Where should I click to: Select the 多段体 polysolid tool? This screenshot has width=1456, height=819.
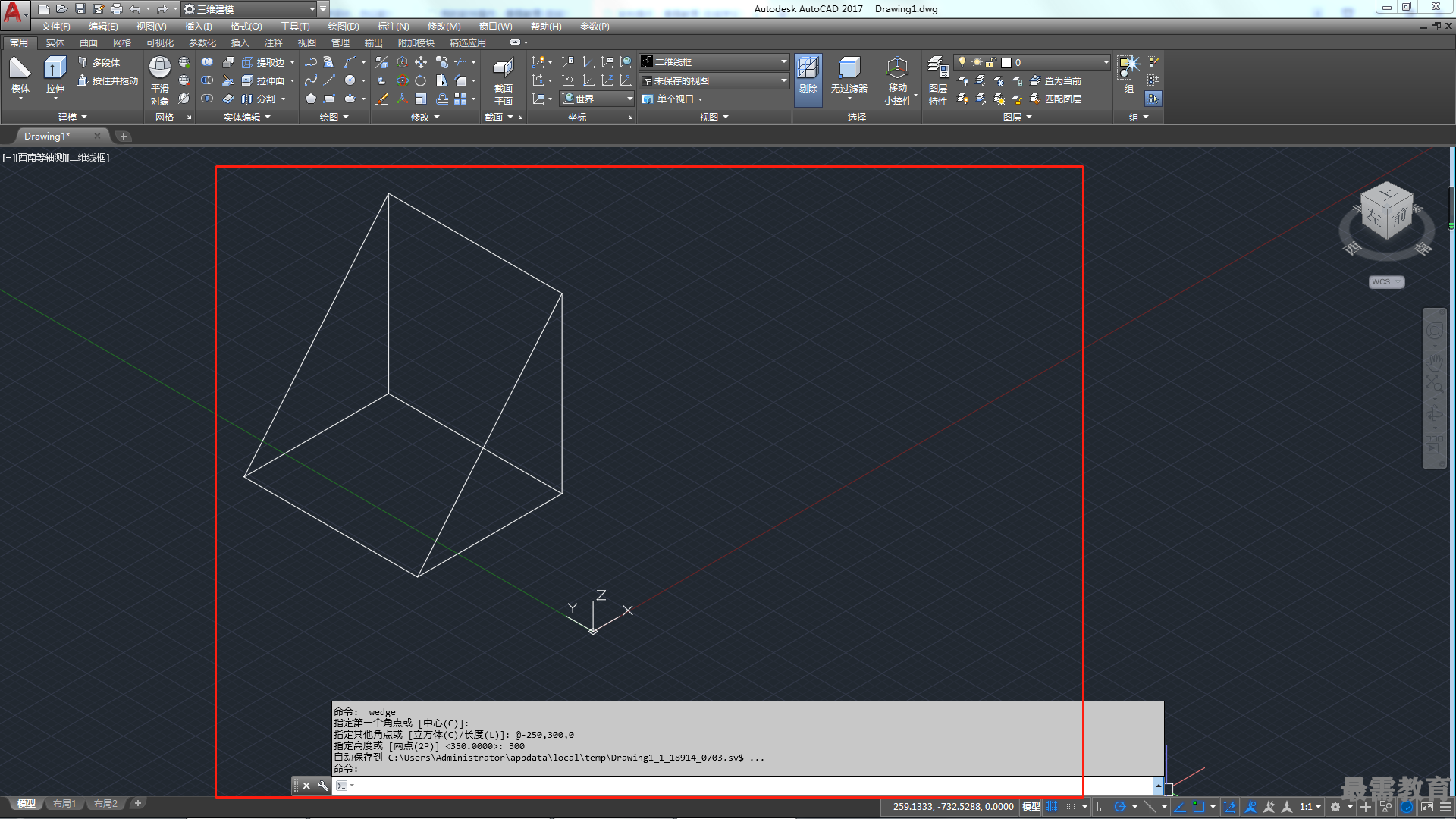[99, 62]
